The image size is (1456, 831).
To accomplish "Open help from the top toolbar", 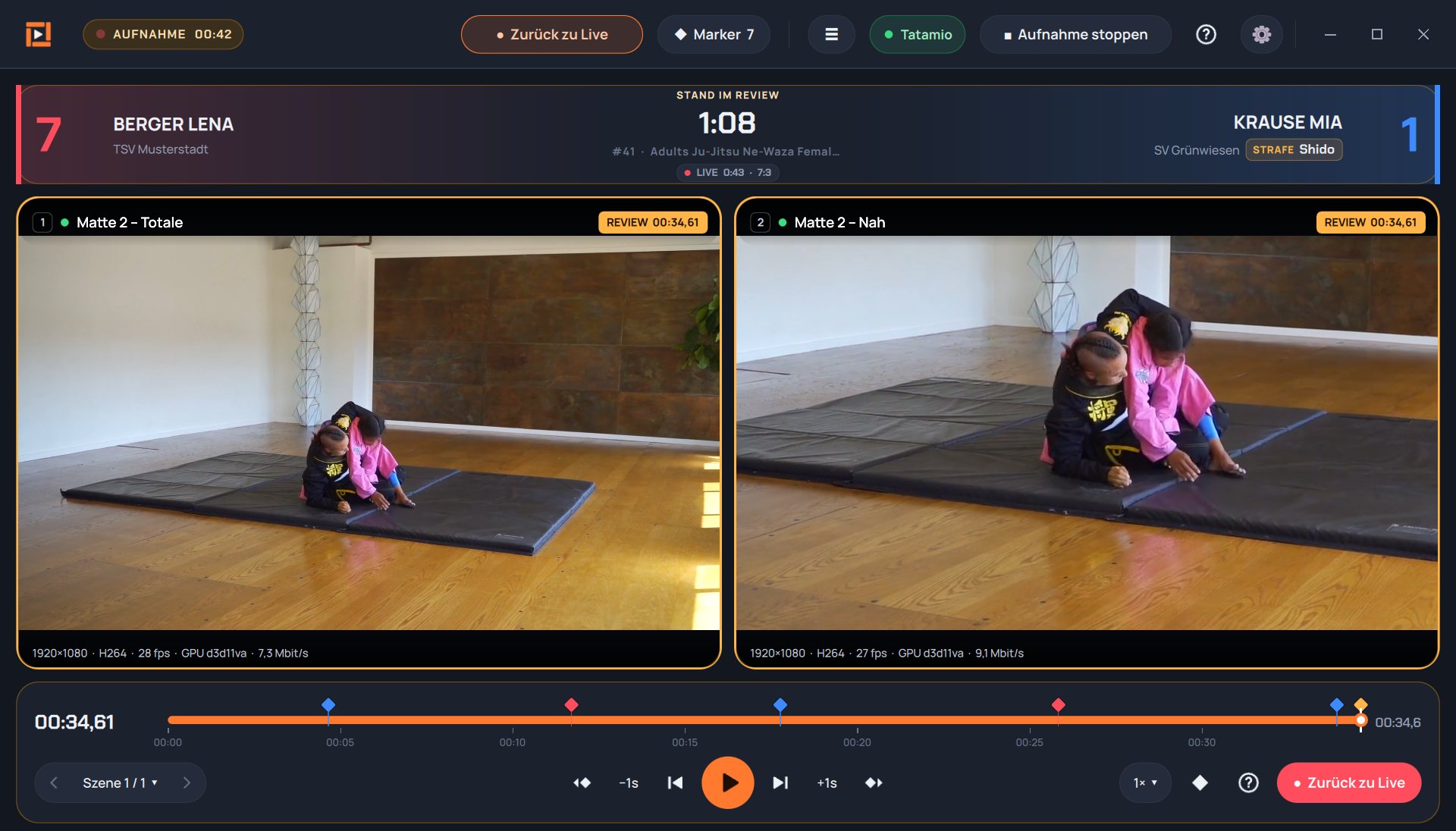I will point(1206,34).
